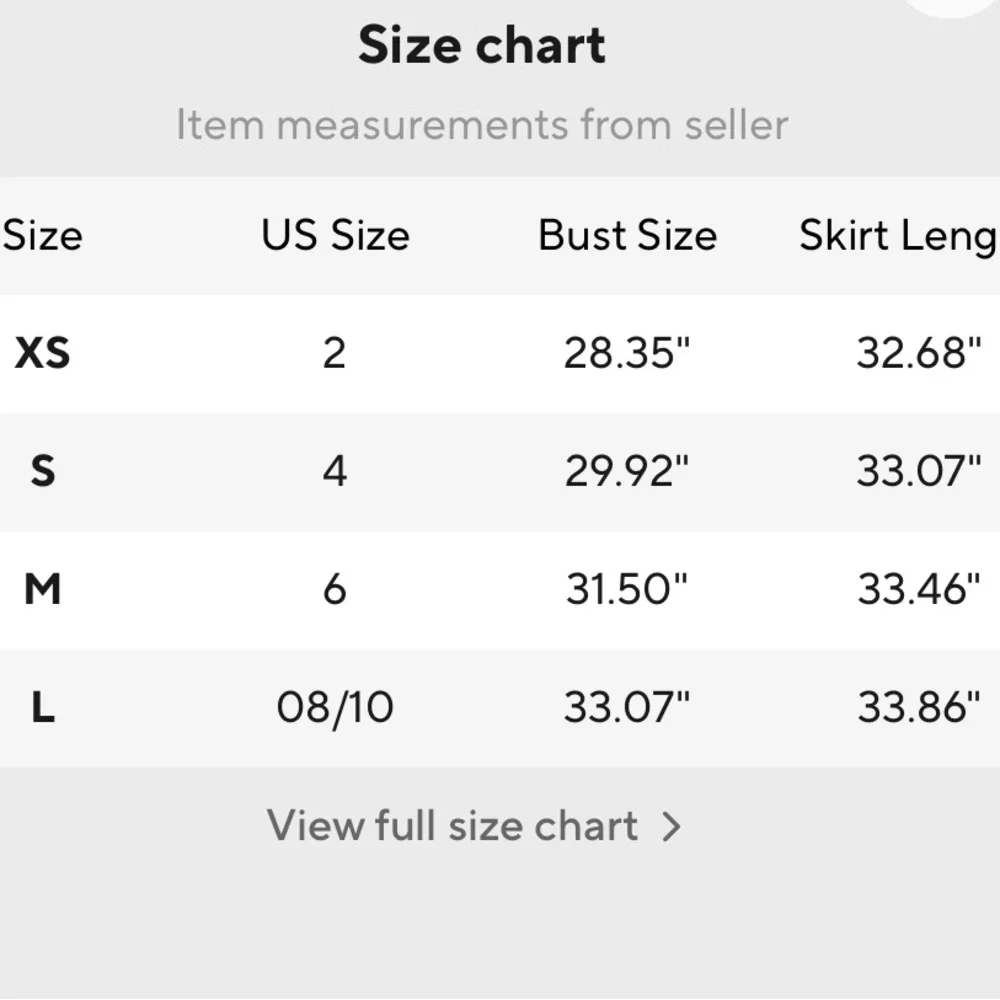Tap the 31.50" bust measurement

pyautogui.click(x=627, y=589)
